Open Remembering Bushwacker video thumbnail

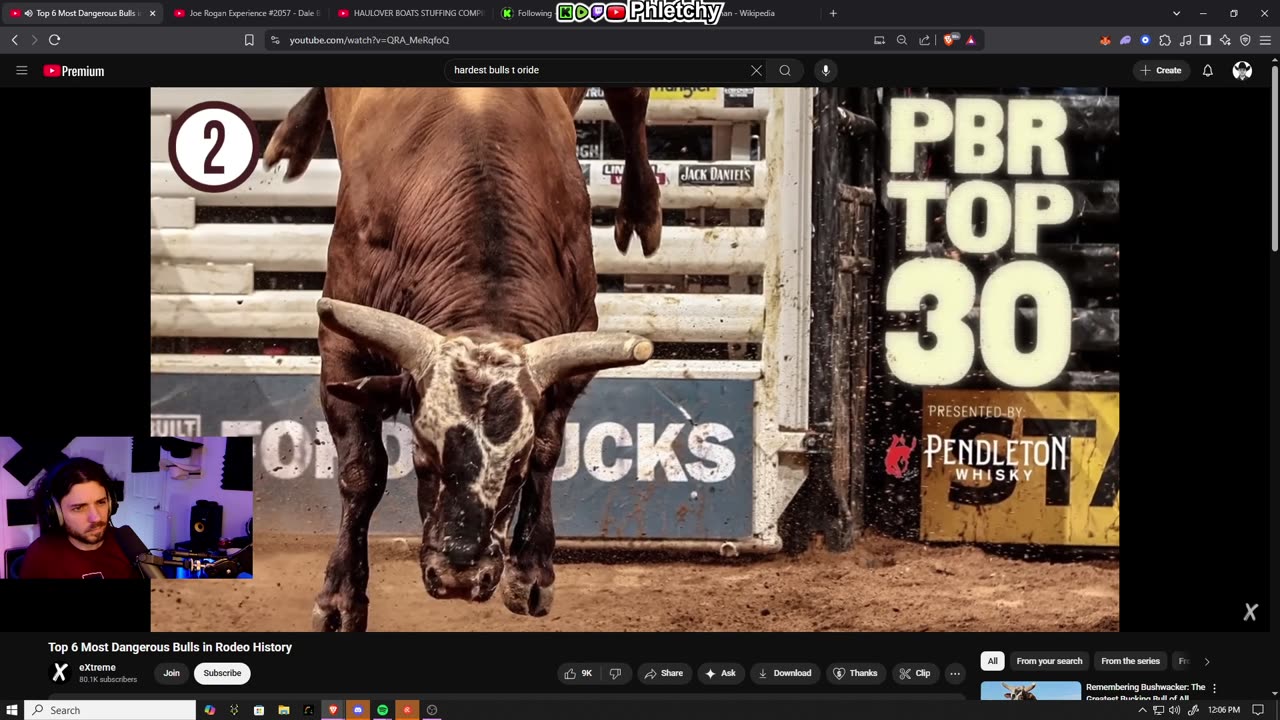click(1031, 691)
